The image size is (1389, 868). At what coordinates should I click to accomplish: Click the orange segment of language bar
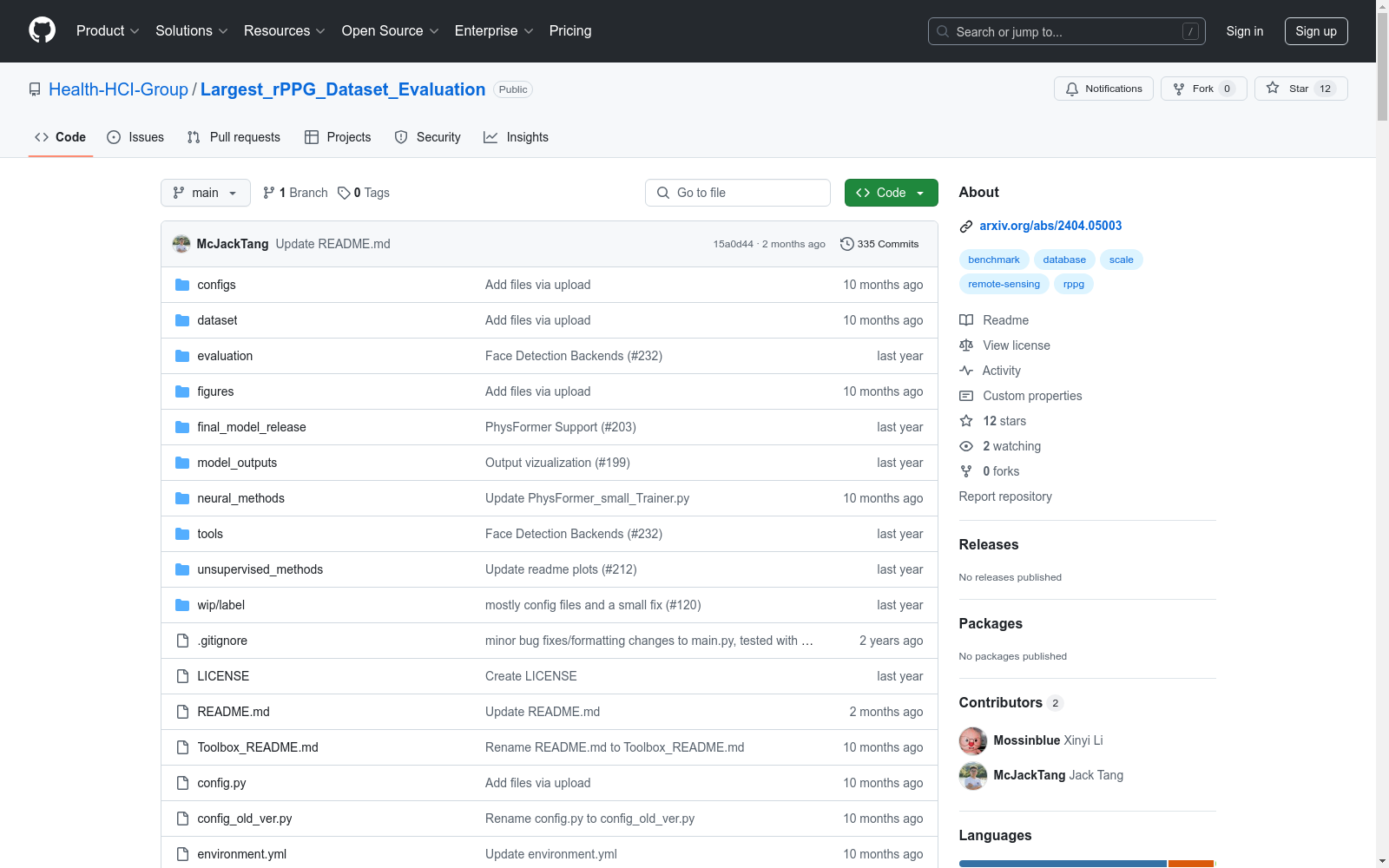pyautogui.click(x=1190, y=864)
